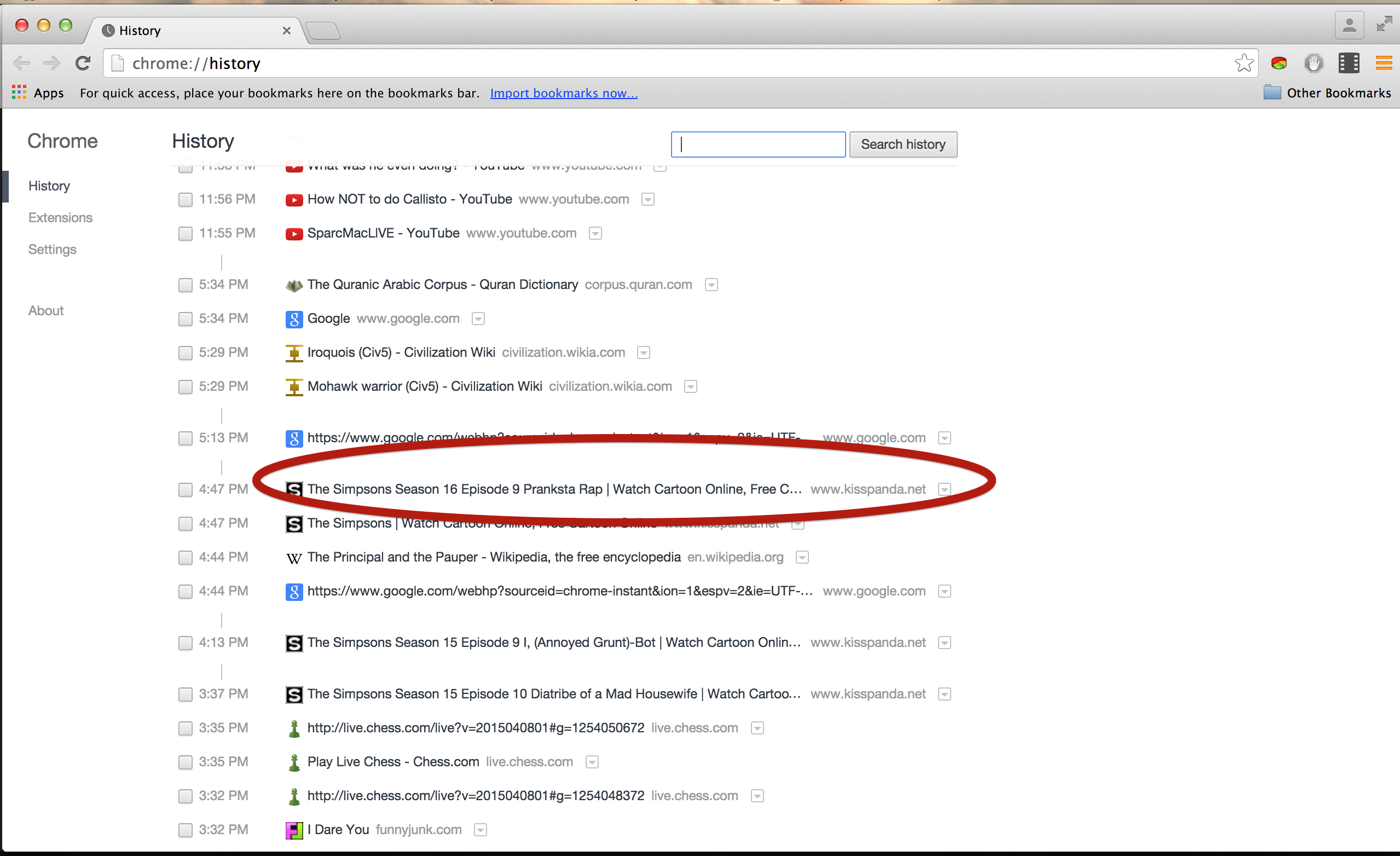
Task: Open the Chrome hamburger menu icon
Action: click(1383, 63)
